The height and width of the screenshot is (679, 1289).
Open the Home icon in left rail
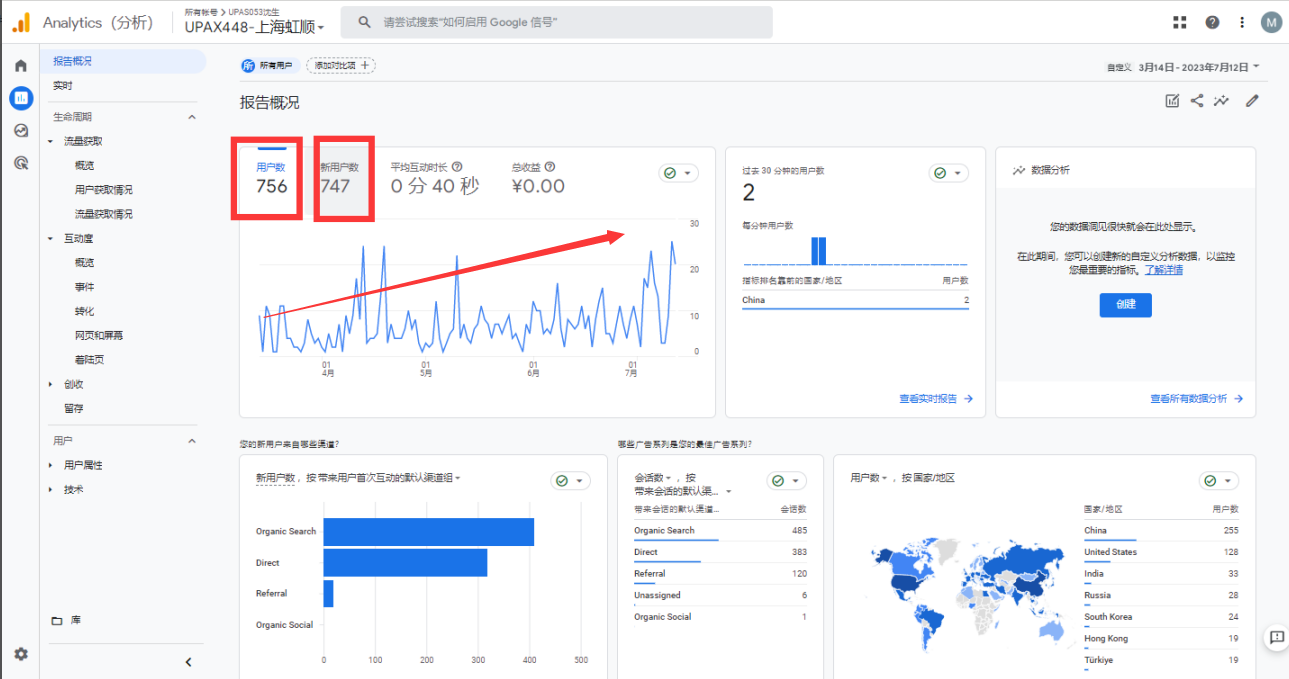pyautogui.click(x=20, y=65)
